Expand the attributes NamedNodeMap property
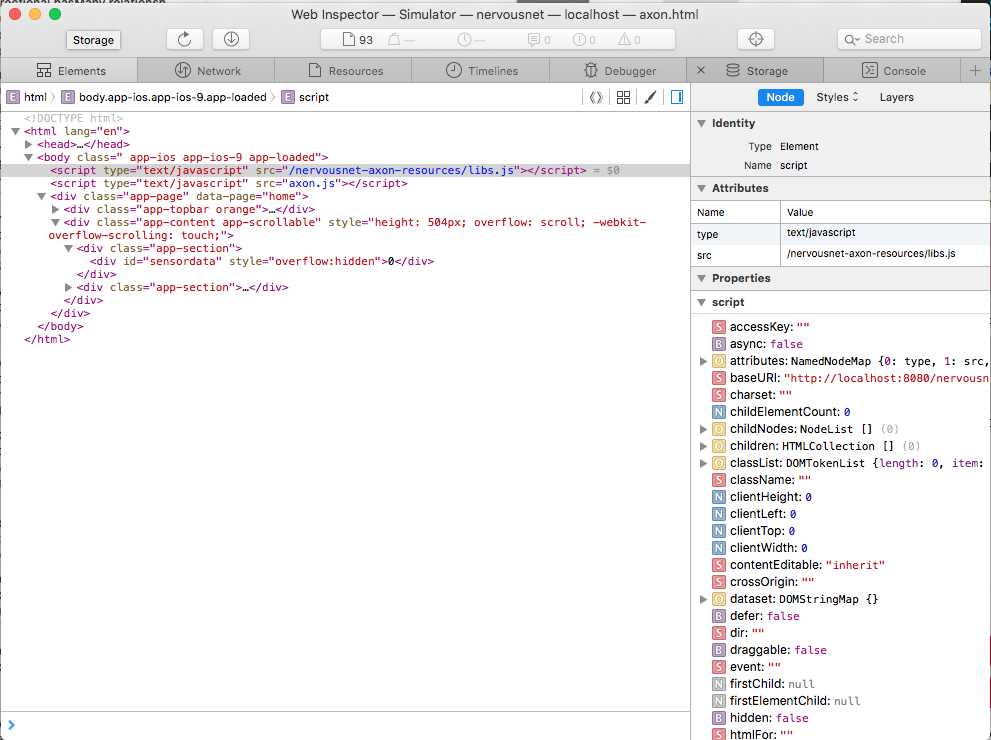991x740 pixels. [703, 361]
